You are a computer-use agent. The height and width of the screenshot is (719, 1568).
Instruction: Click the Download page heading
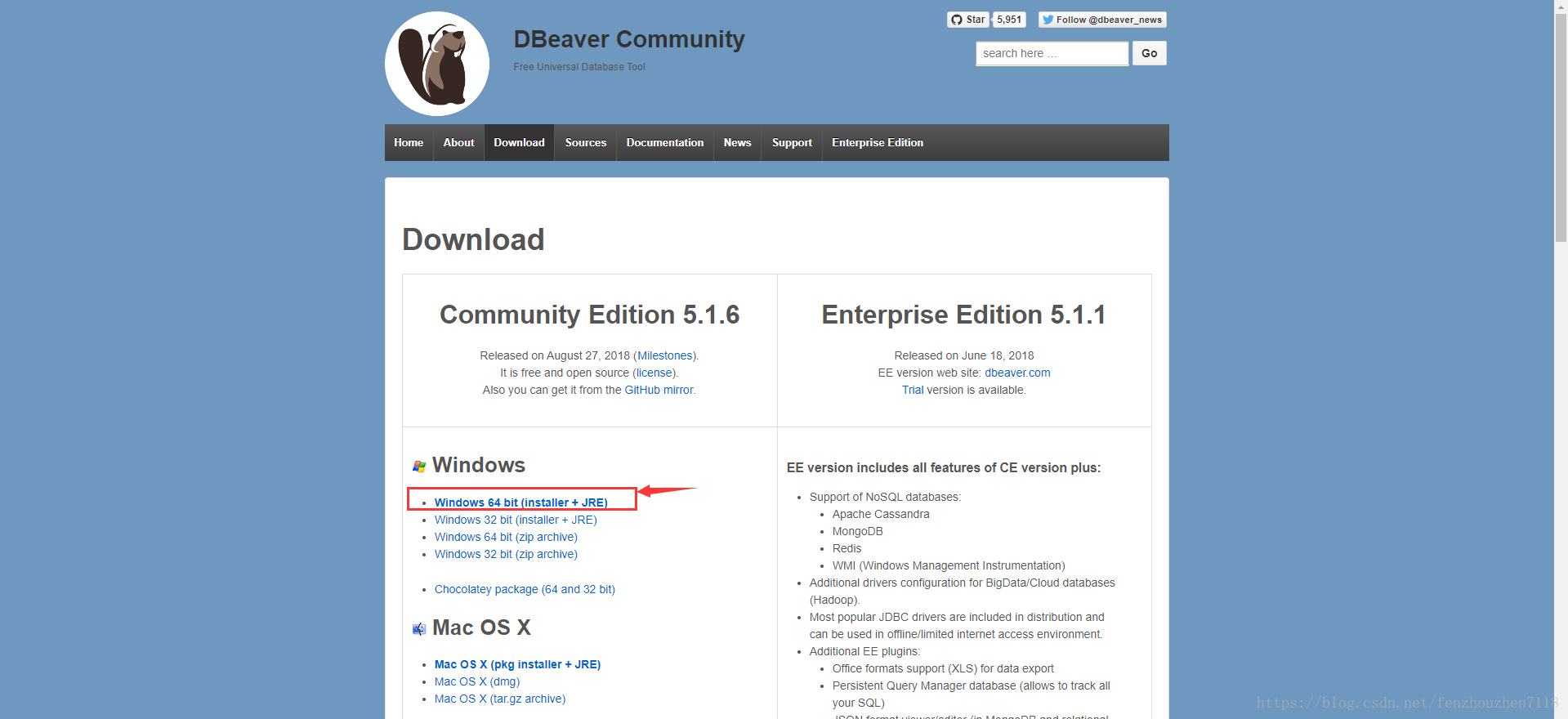[473, 239]
